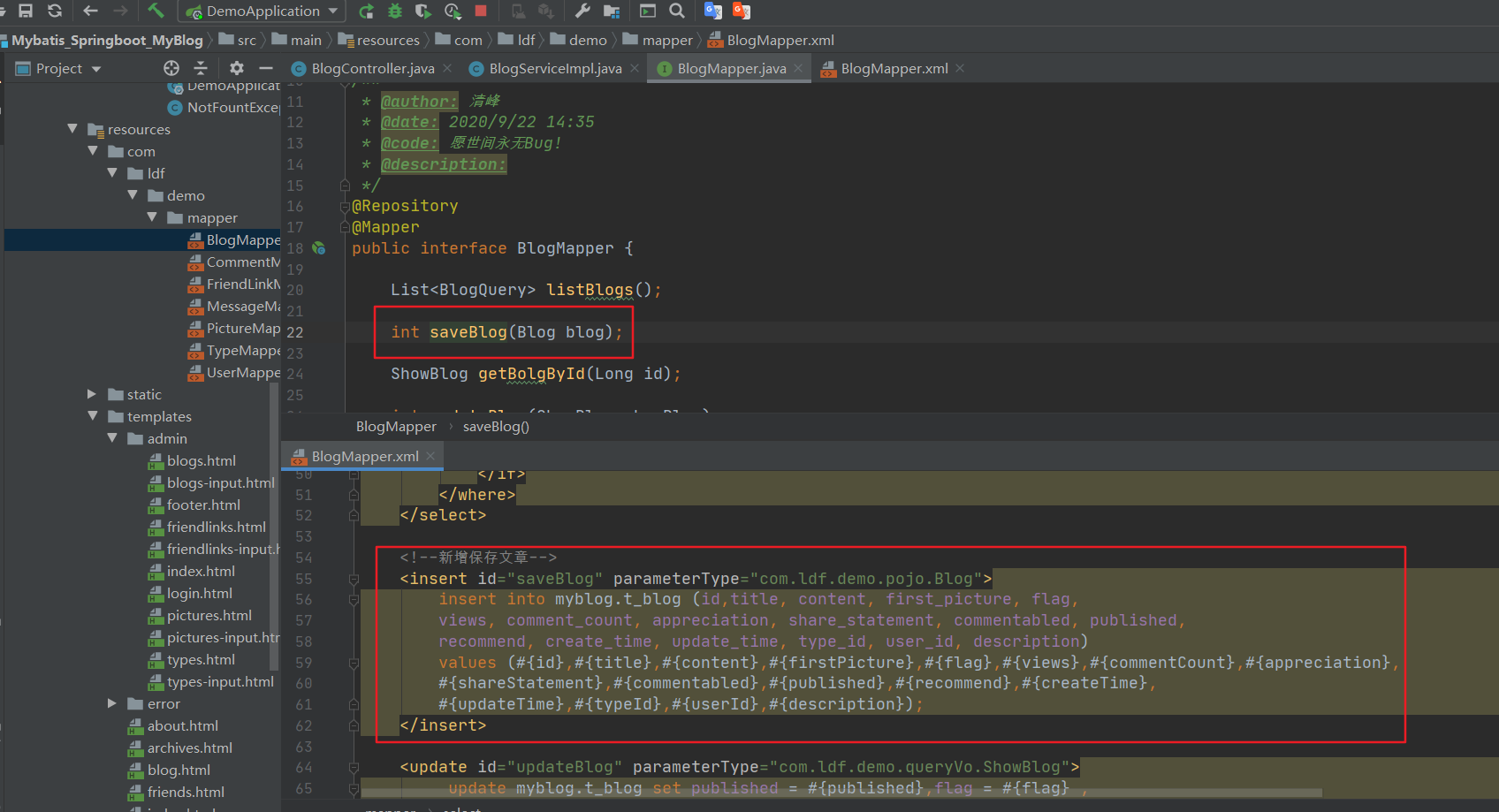Viewport: 1499px width, 812px height.
Task: Collapse the demo folder node
Action: click(x=133, y=195)
